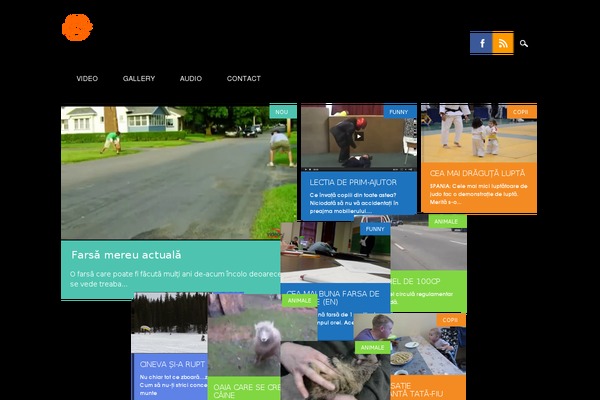This screenshot has width=600, height=400.
Task: Click the COPII tag on judo card
Action: coord(521,112)
